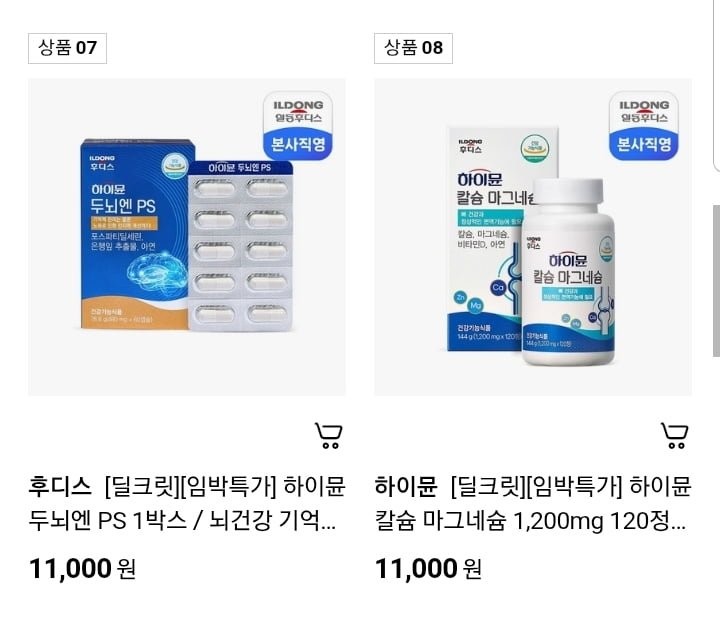Open 하이뮨 brand link on product 08
720x618 pixels.
[x=406, y=487]
